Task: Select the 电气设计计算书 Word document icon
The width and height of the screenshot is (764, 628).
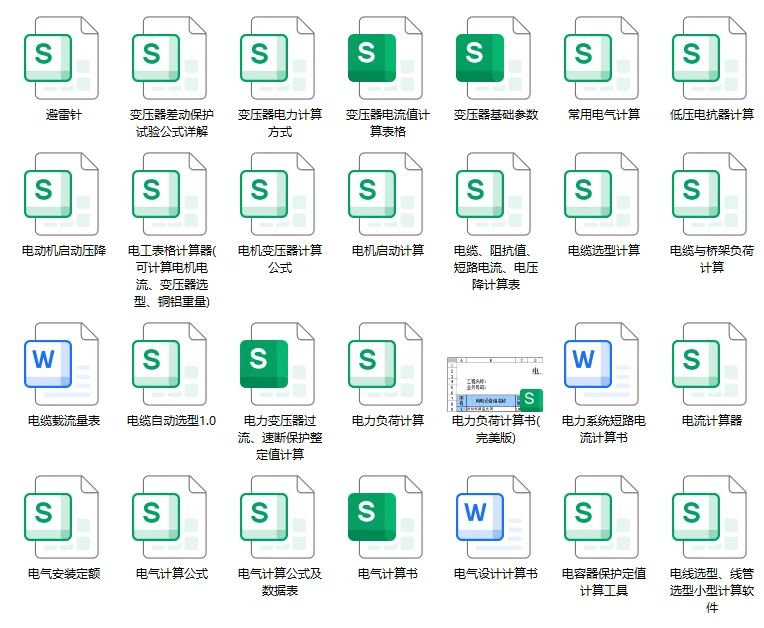Action: tap(494, 517)
